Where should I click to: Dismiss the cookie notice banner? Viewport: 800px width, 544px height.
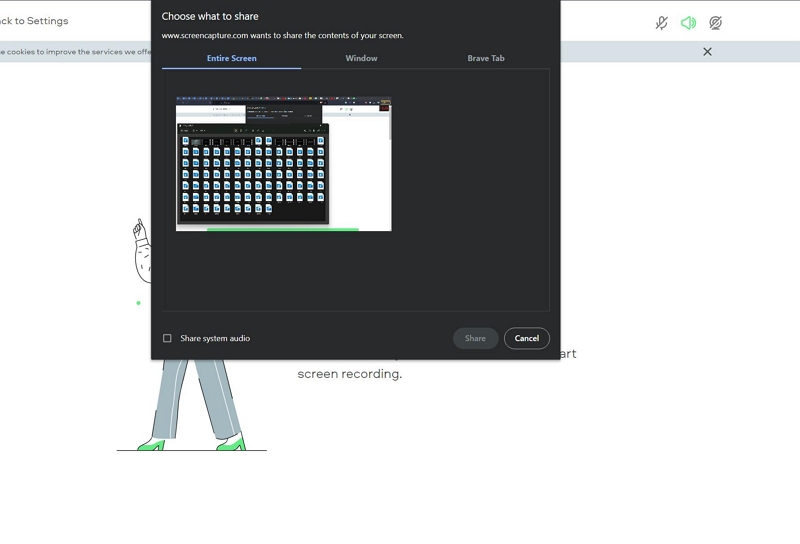tap(707, 52)
